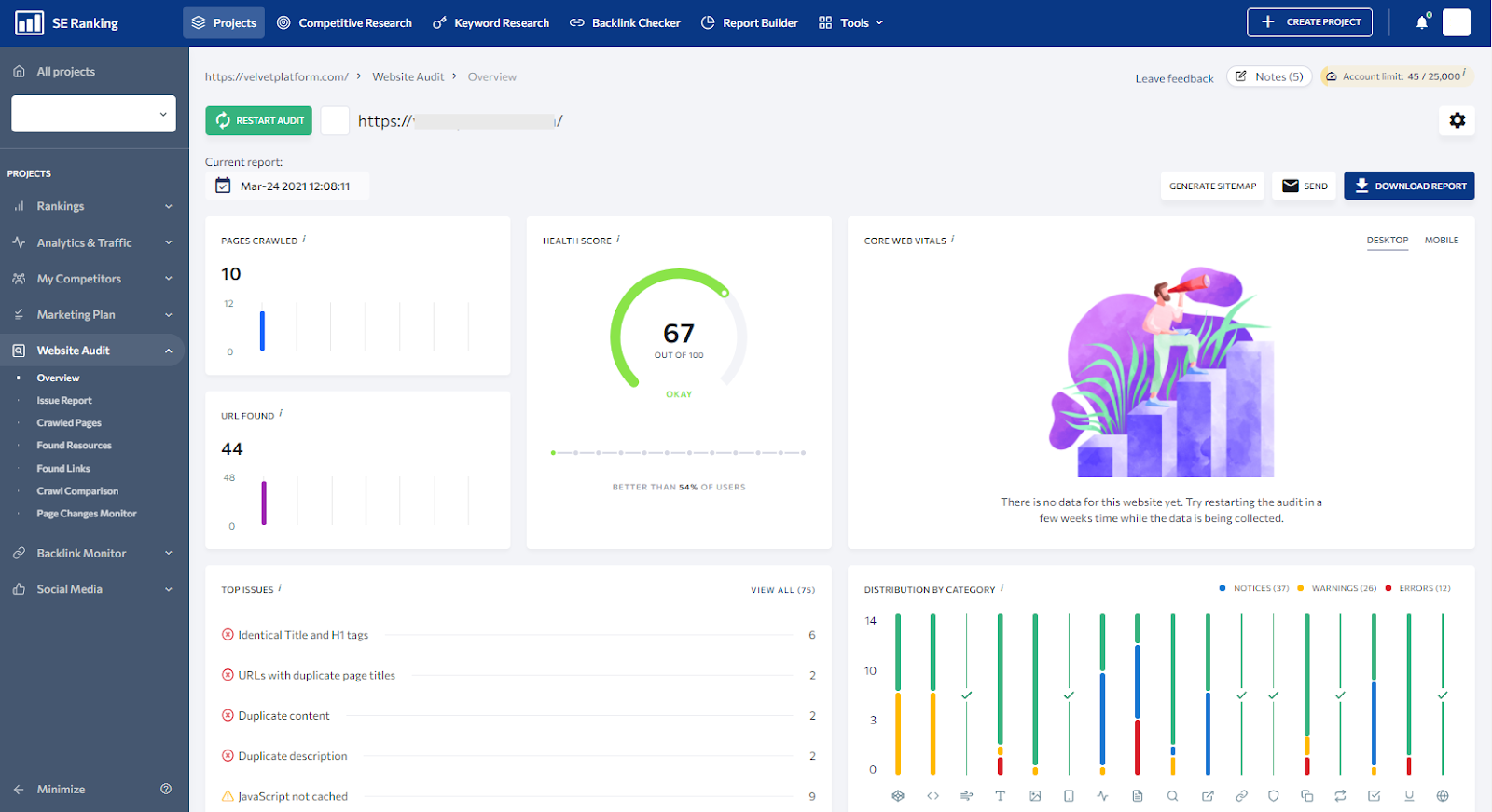Open the Identical Title and H1 tags issue
Screen dimensions: 1492x812
pyautogui.click(x=303, y=635)
